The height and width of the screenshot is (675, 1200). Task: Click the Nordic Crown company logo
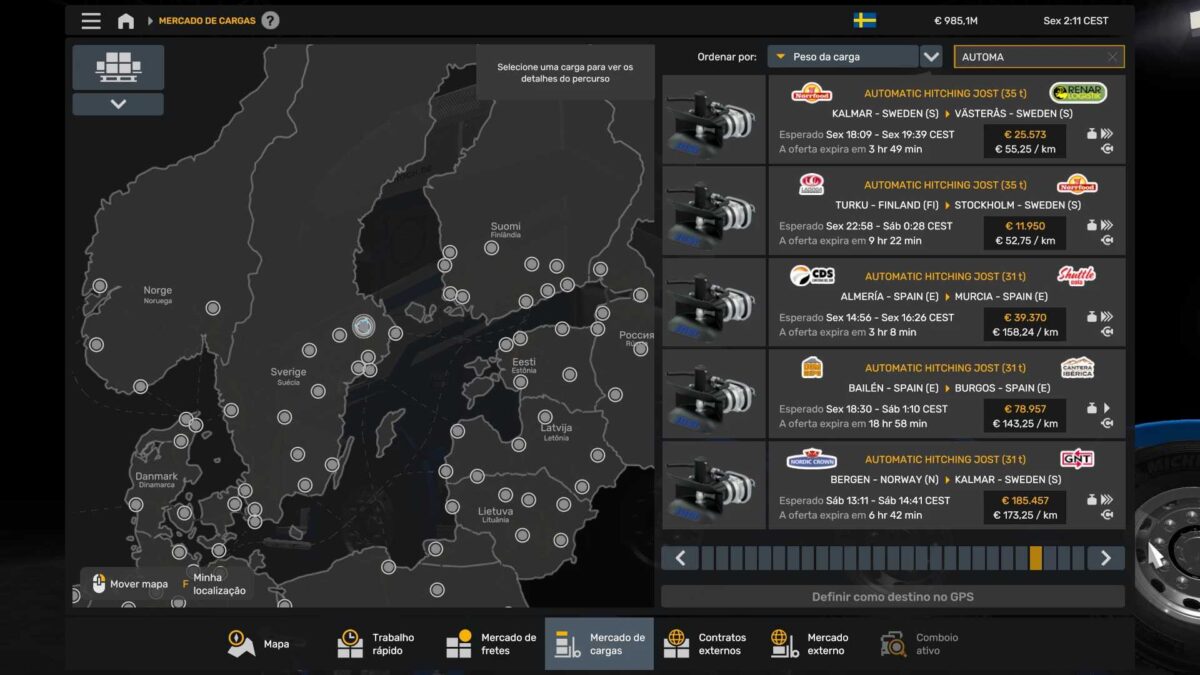coord(812,459)
